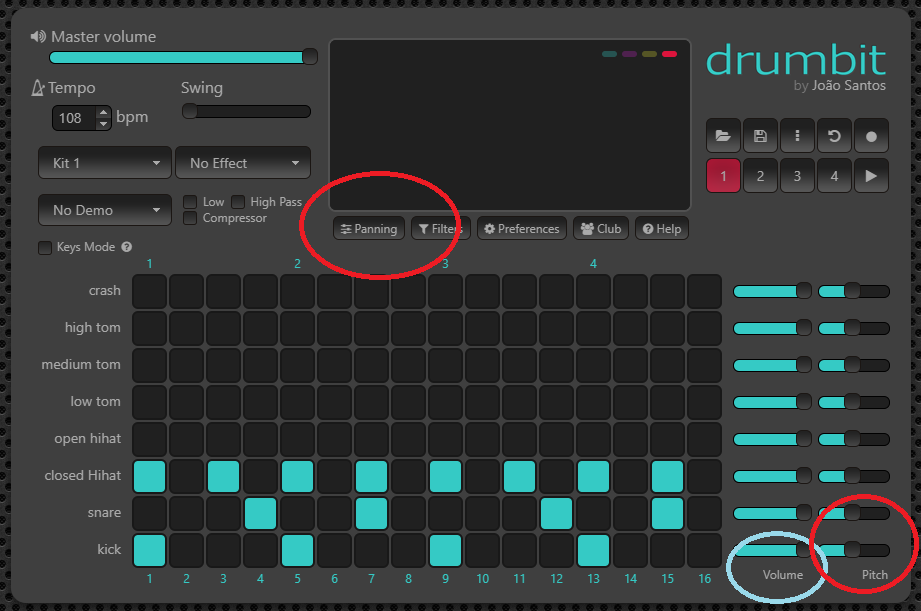Click the master volume speaker icon
The image size is (921, 611).
coord(38,37)
